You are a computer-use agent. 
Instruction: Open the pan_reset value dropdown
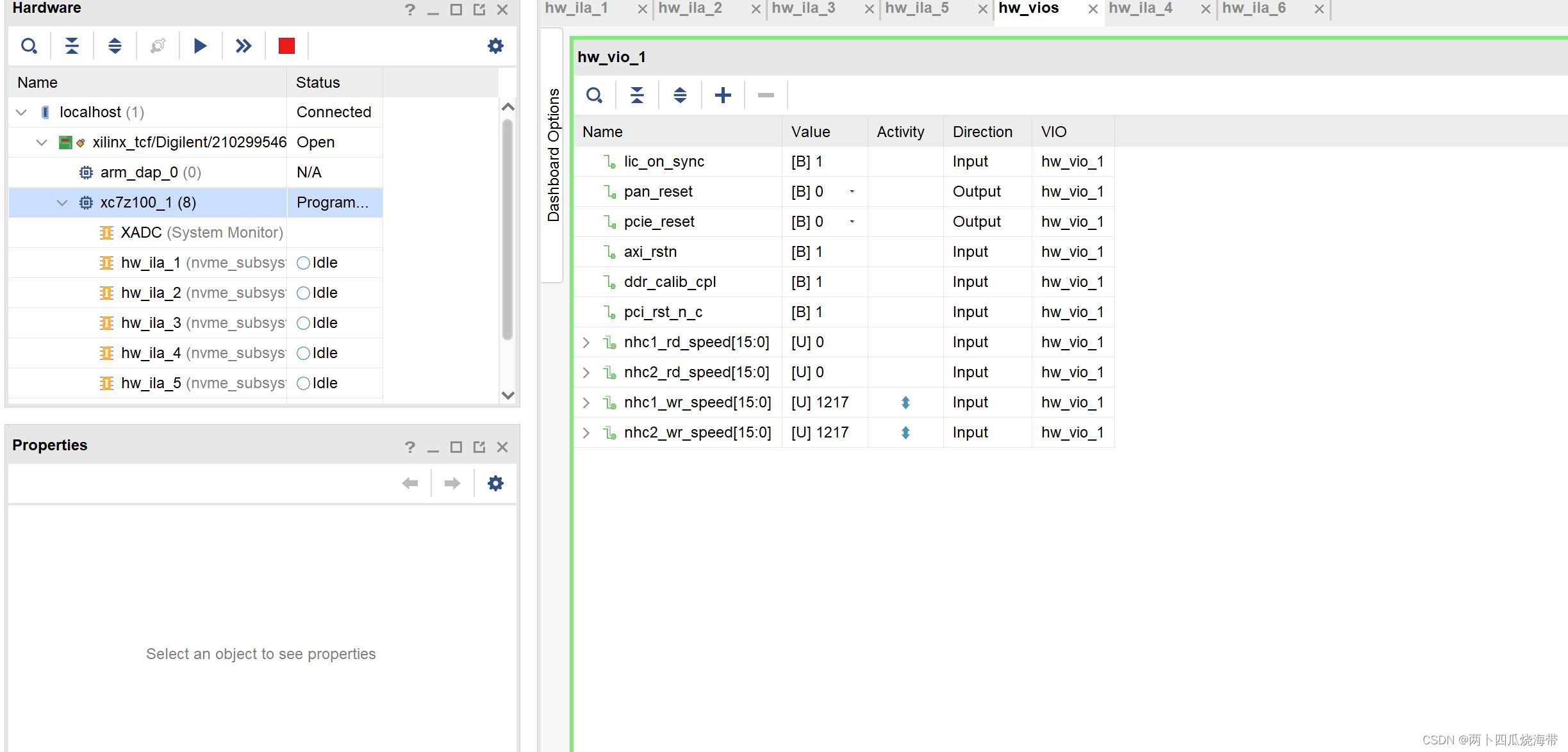(x=852, y=192)
